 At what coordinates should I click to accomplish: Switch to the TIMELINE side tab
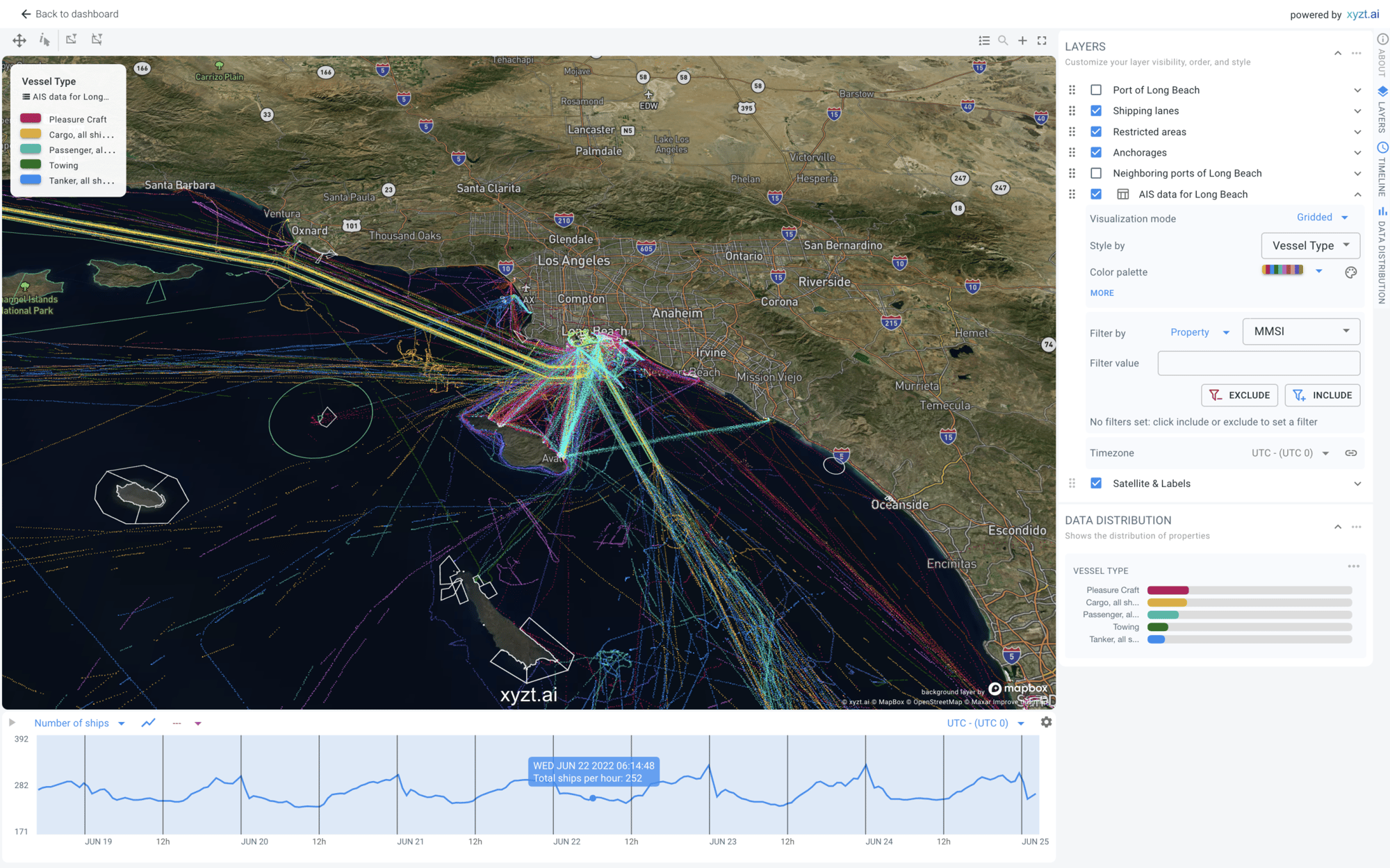point(1382,177)
